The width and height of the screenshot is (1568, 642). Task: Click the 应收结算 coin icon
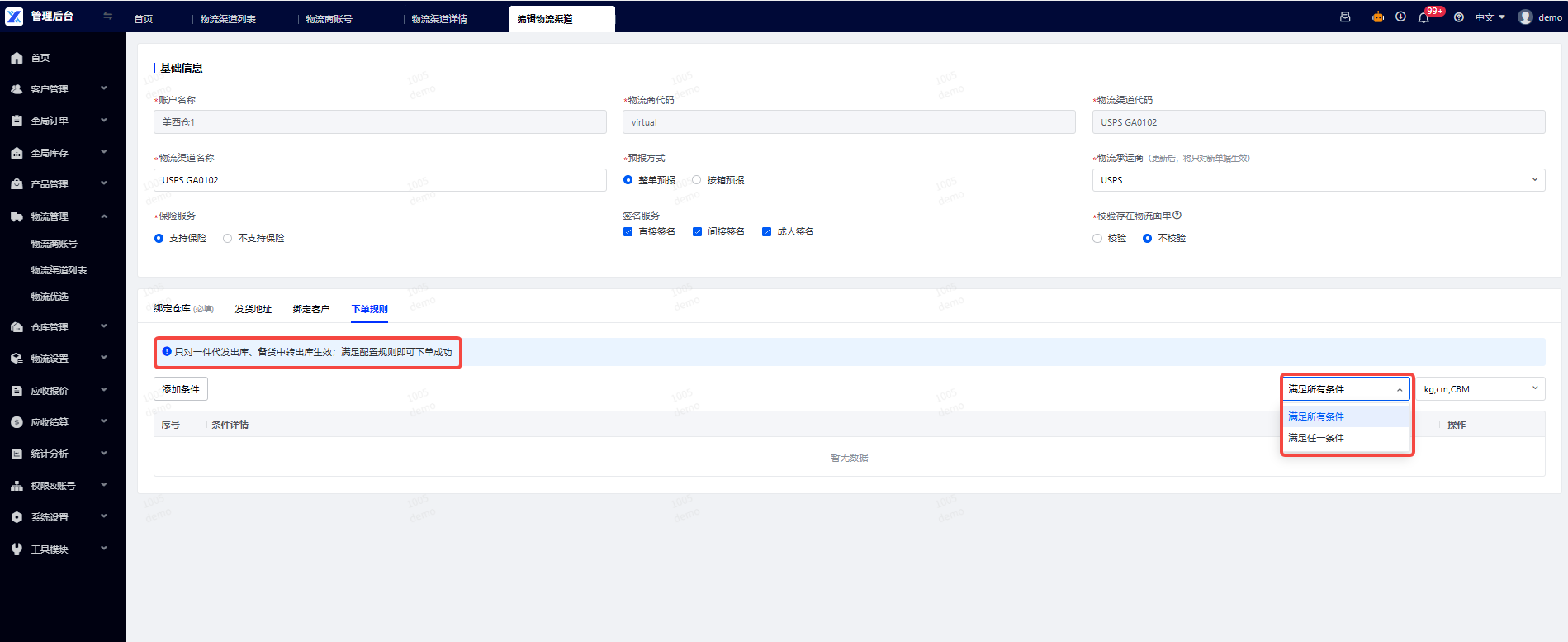coord(17,422)
